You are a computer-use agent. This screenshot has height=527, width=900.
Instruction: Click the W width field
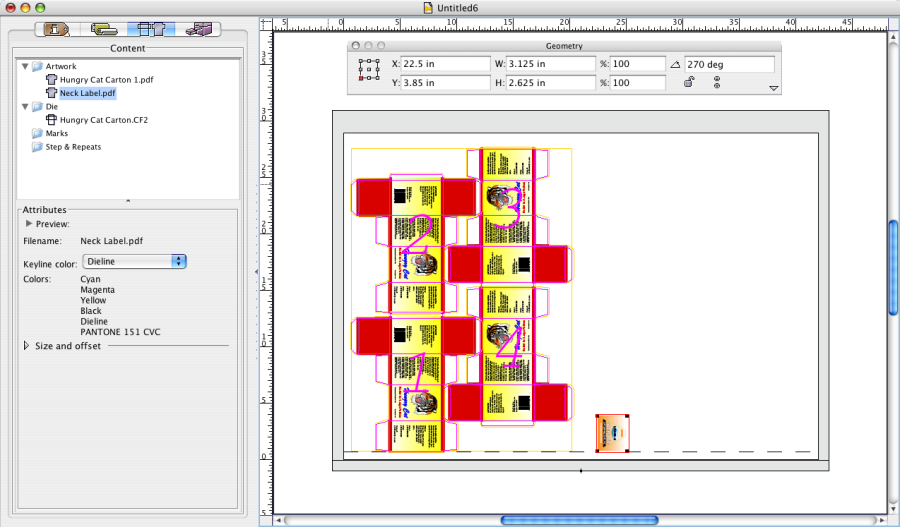click(x=550, y=64)
